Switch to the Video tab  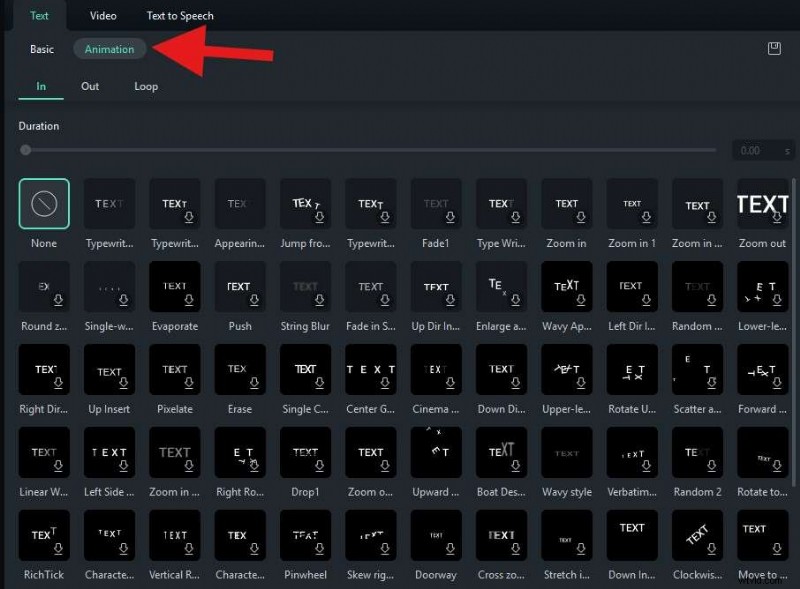pos(103,15)
